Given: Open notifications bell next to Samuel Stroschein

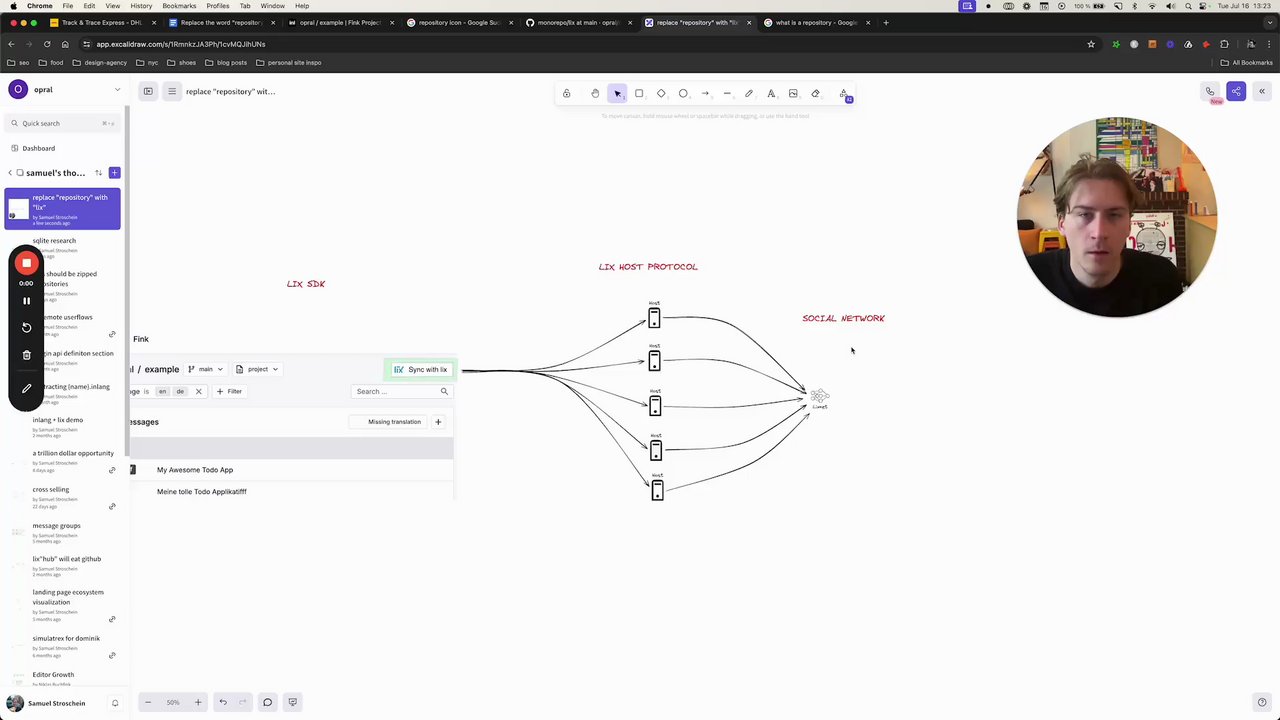Looking at the screenshot, I should pyautogui.click(x=115, y=703).
